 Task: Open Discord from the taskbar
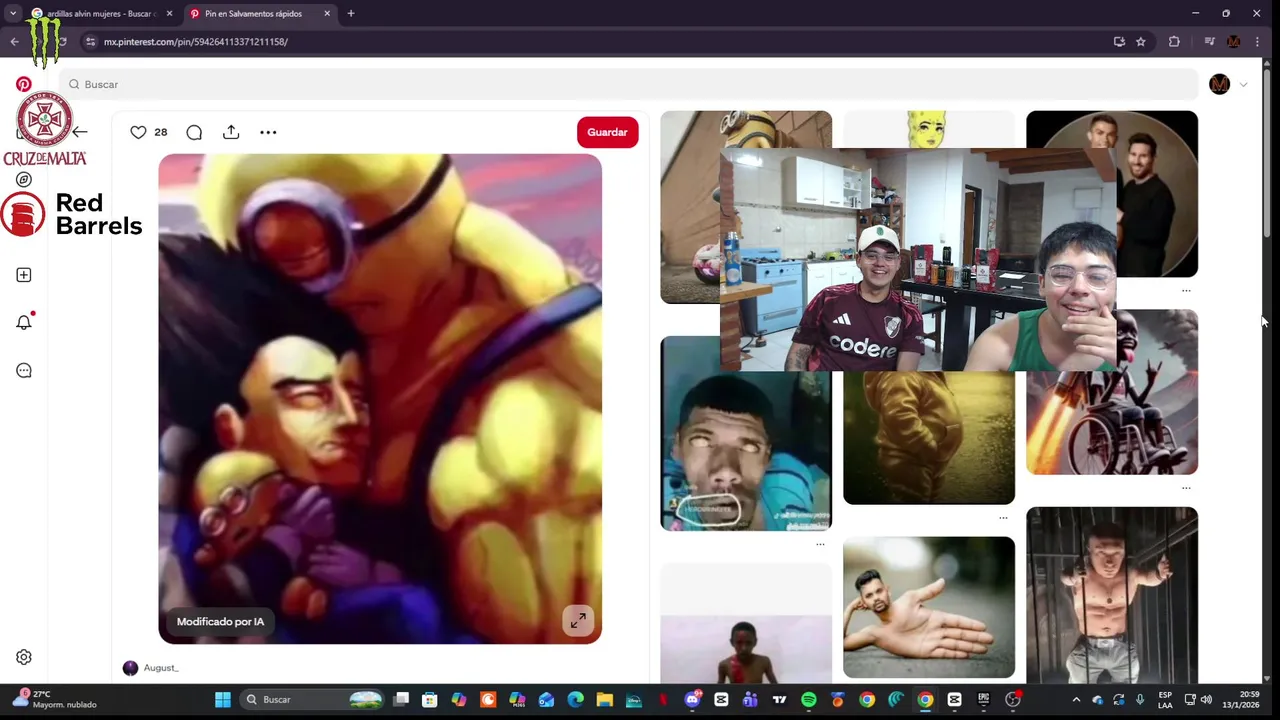click(692, 700)
